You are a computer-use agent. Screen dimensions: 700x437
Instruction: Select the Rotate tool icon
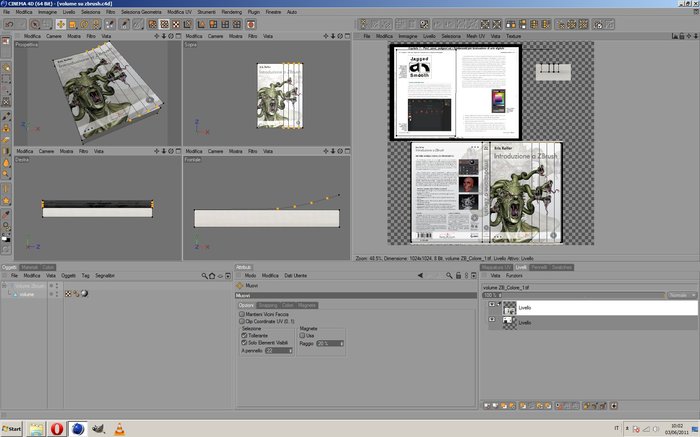point(84,24)
